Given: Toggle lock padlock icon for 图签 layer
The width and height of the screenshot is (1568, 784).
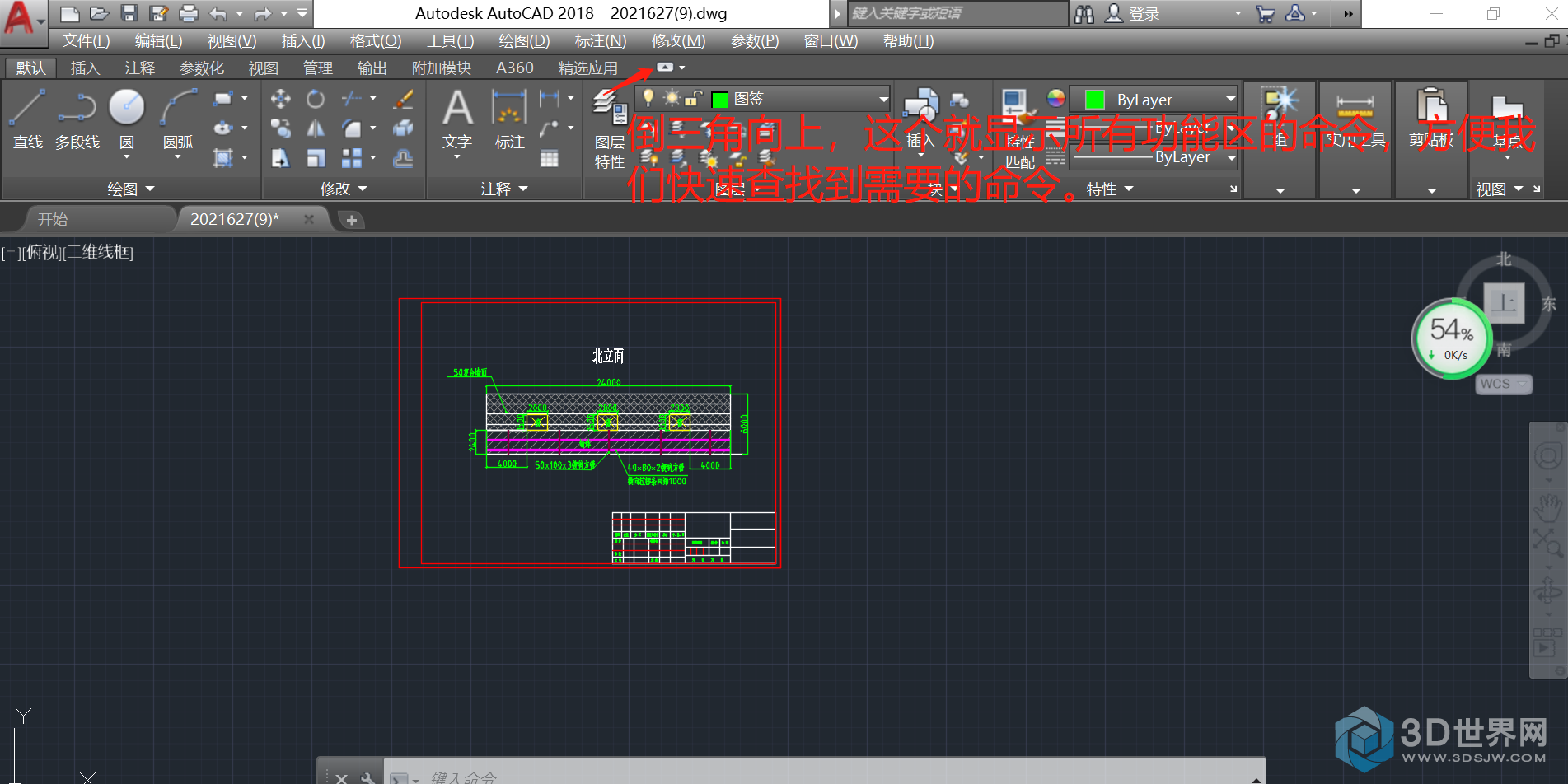Looking at the screenshot, I should (x=693, y=99).
